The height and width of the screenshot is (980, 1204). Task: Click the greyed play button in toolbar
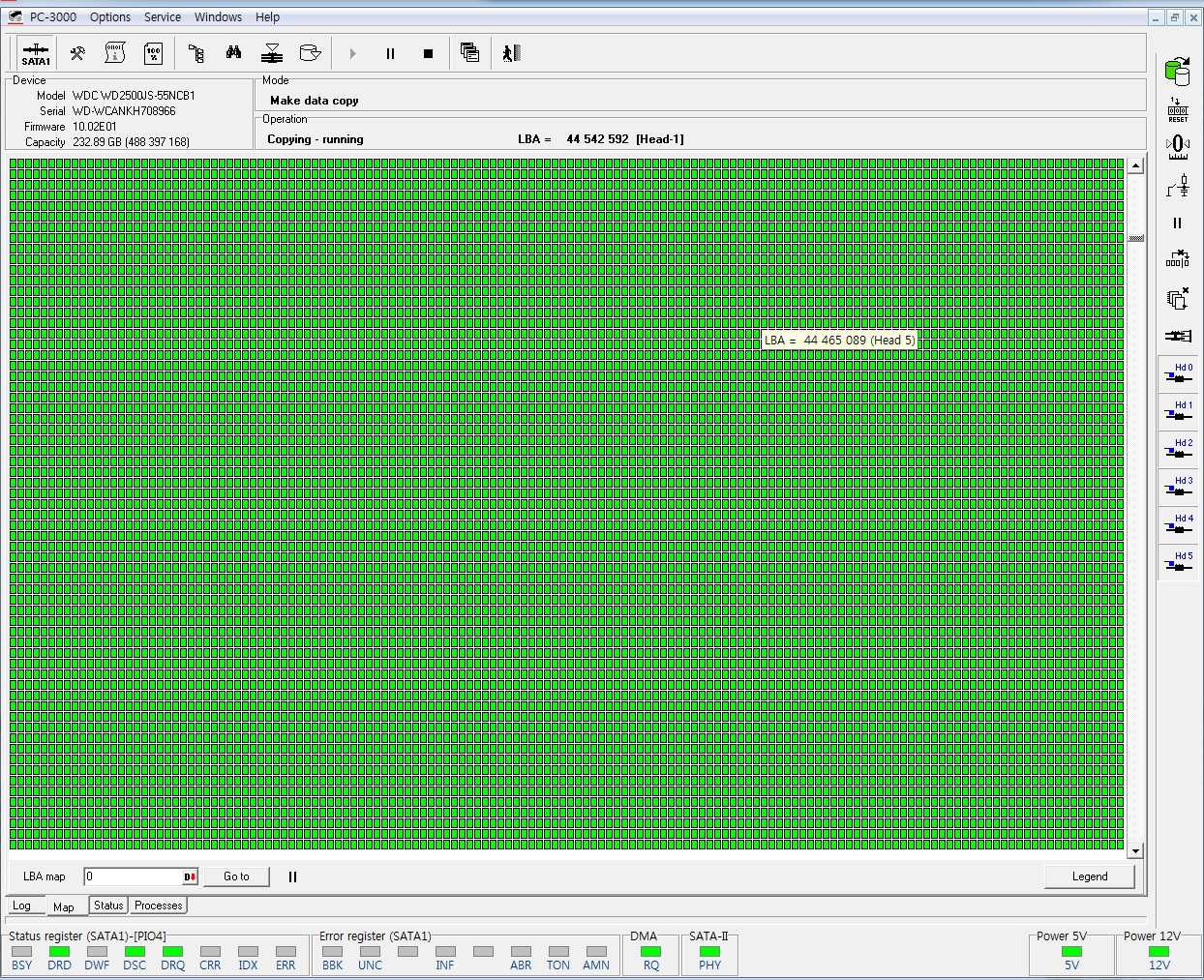click(352, 53)
